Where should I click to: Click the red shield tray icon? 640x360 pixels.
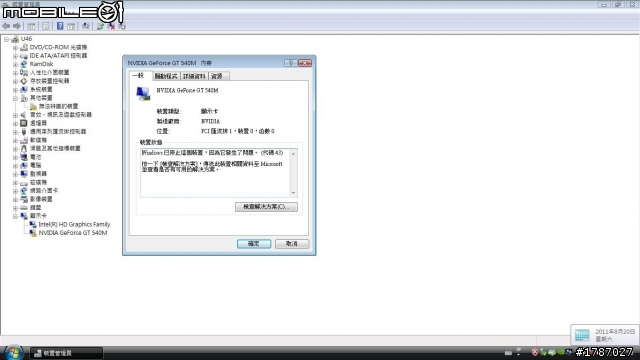[535, 352]
